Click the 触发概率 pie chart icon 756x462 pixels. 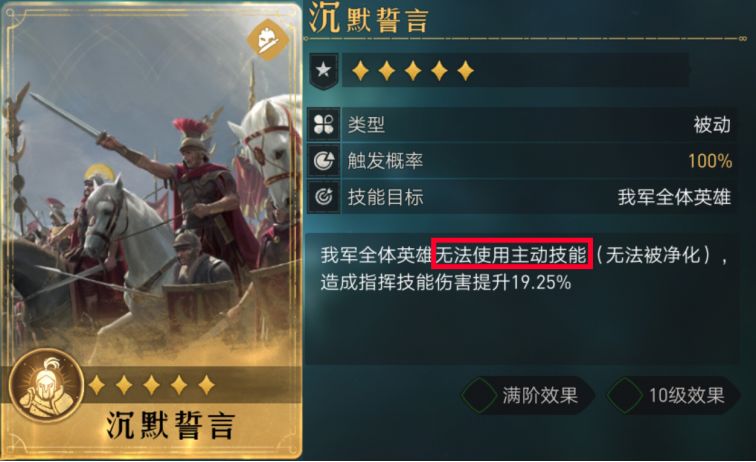324,161
